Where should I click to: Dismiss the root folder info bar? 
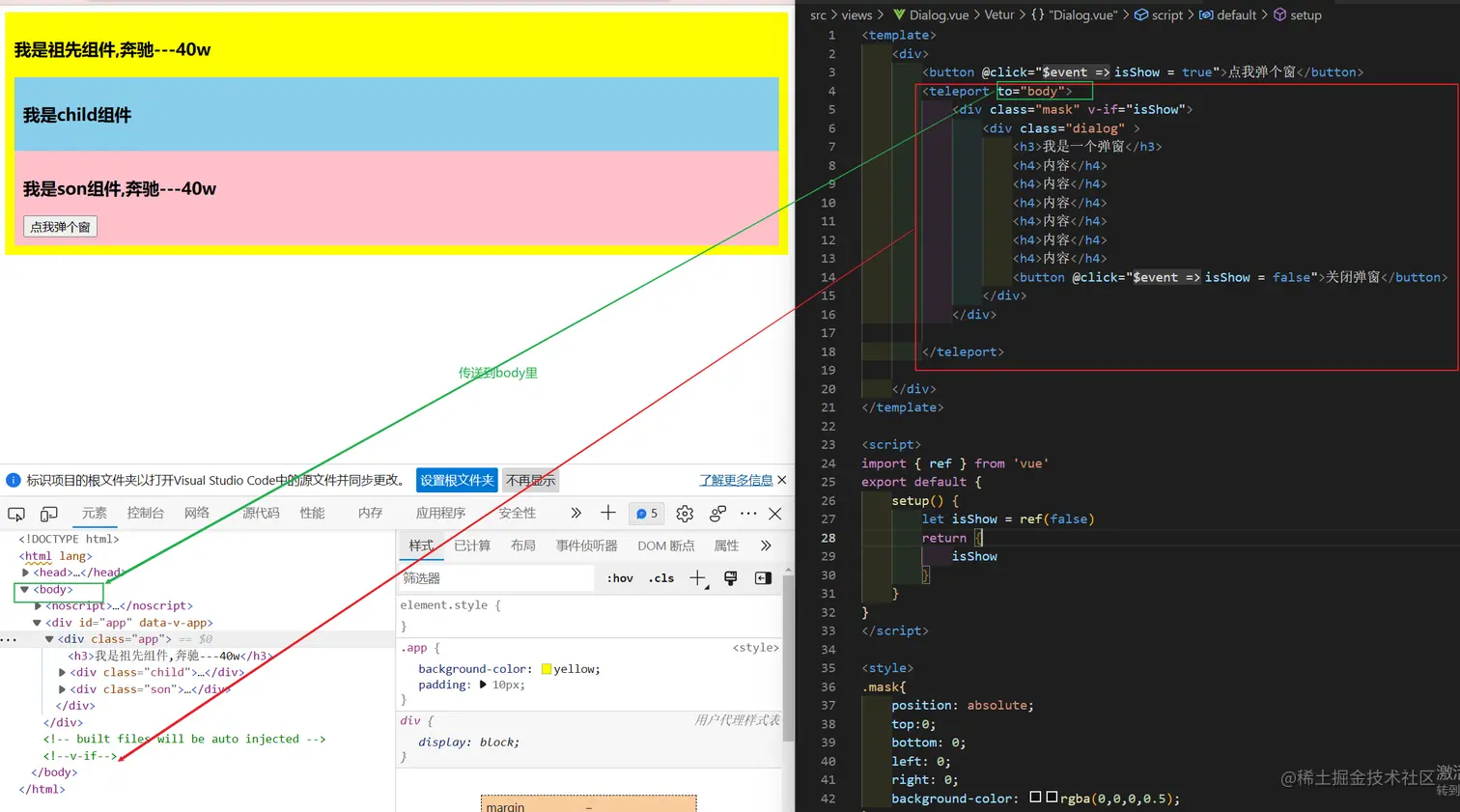point(781,480)
